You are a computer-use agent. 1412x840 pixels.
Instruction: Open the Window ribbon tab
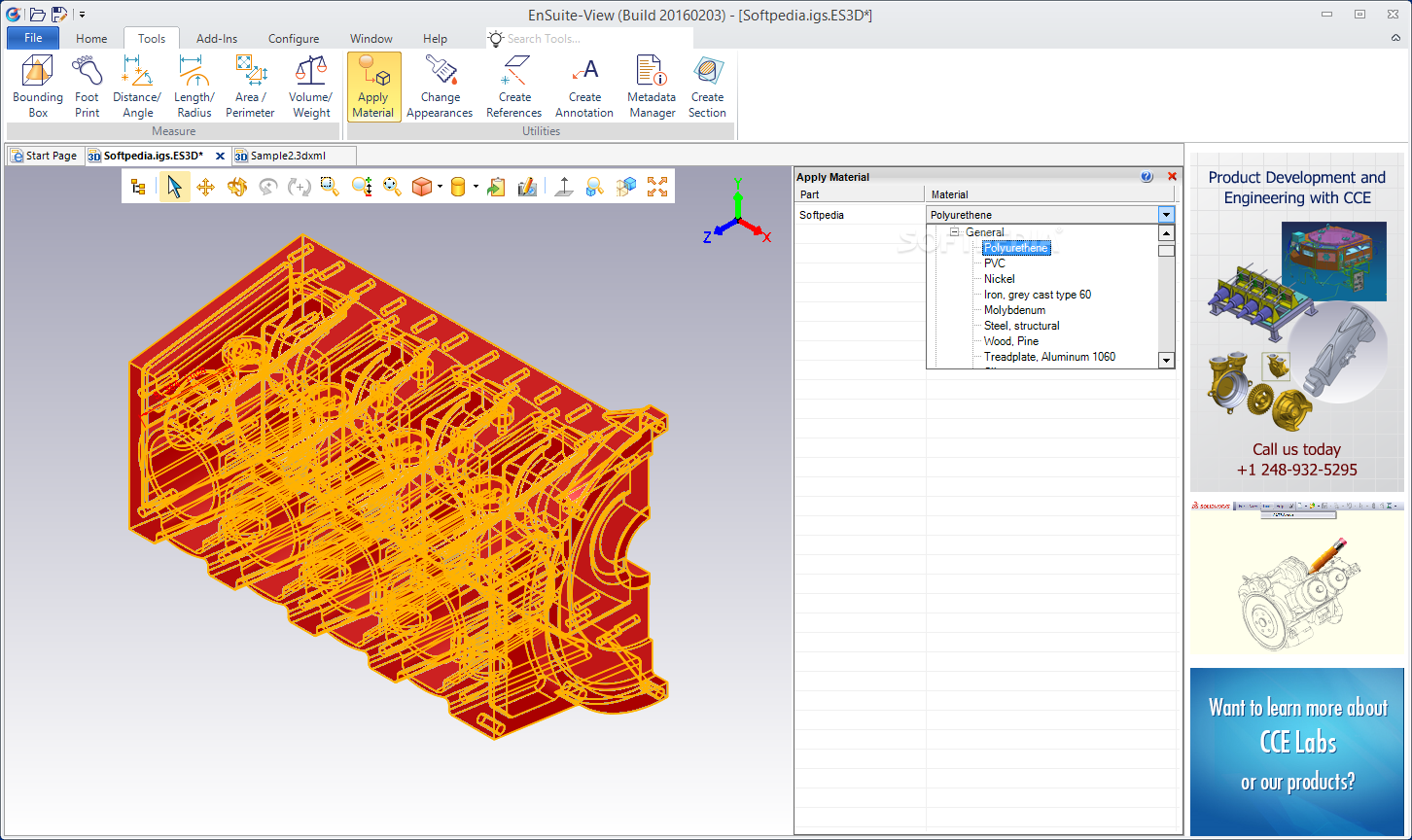click(x=371, y=39)
